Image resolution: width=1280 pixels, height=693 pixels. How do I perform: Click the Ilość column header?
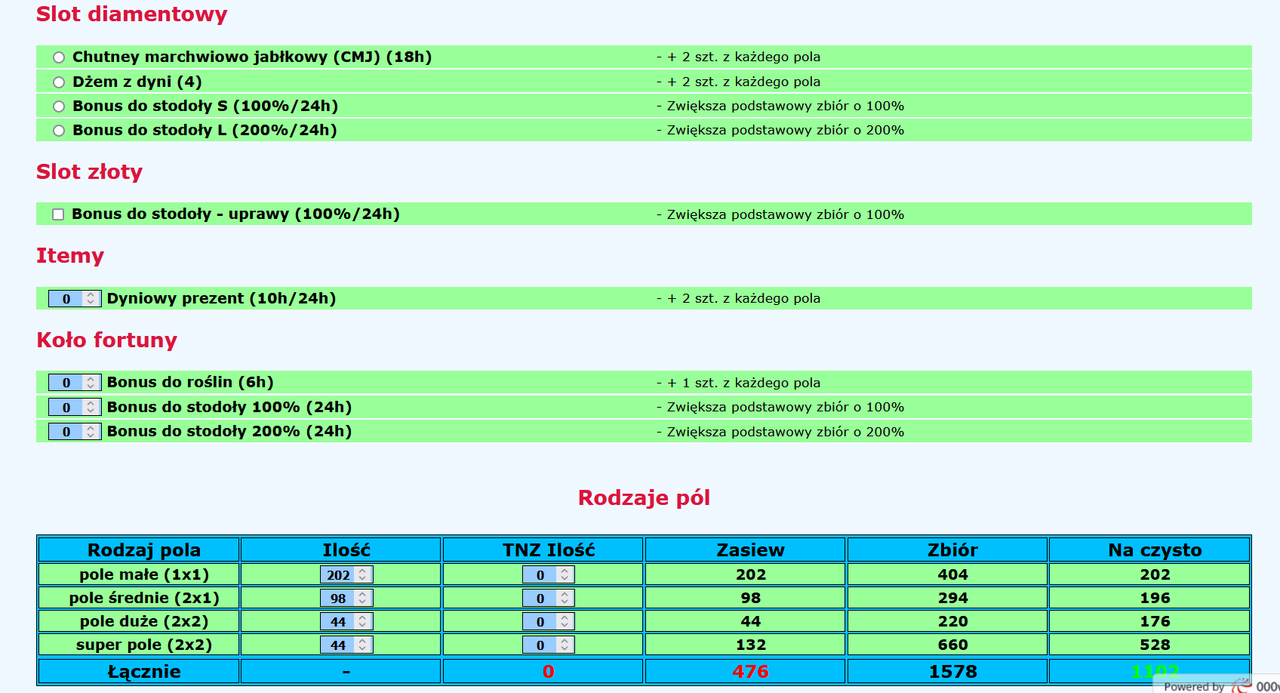tap(346, 550)
